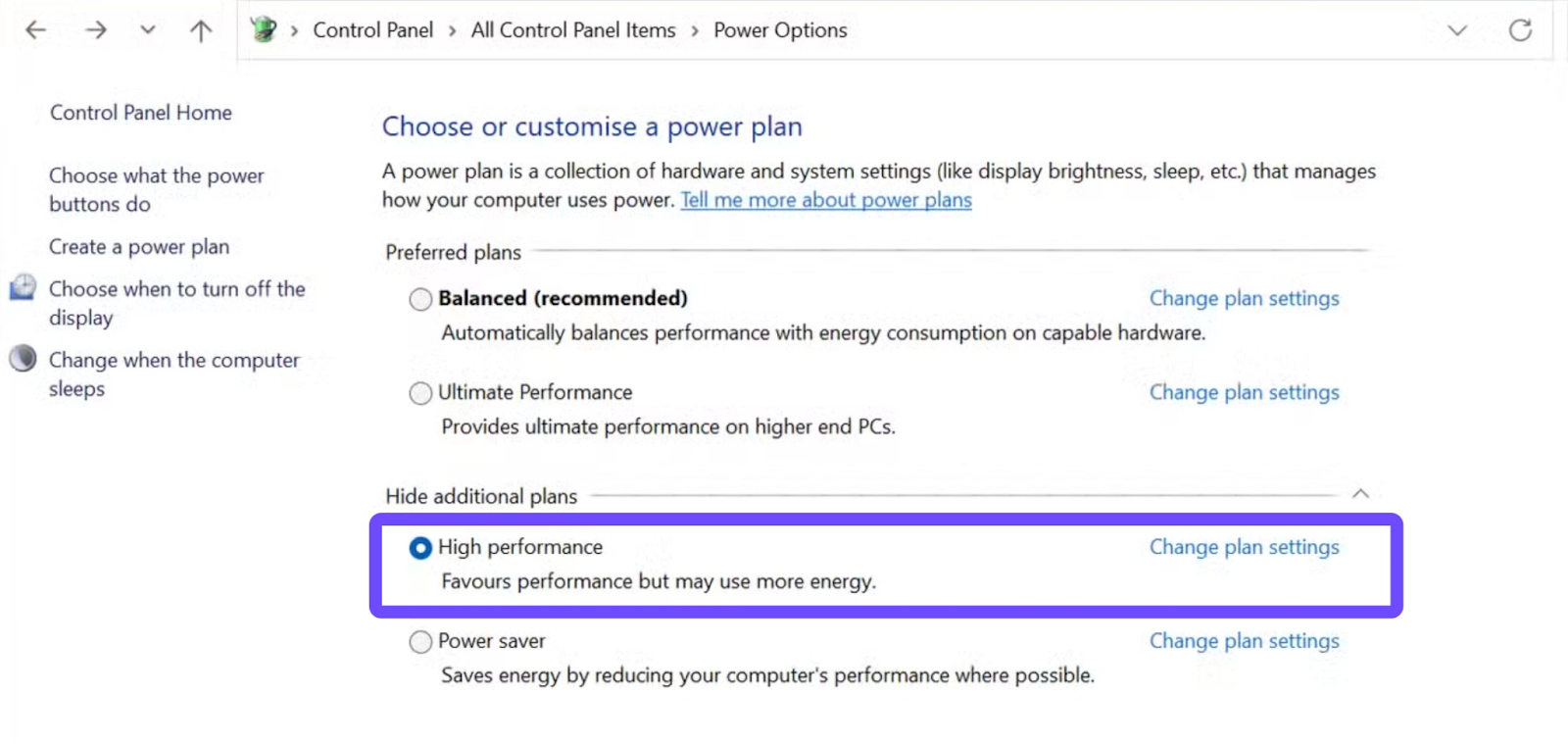Open Tell me more about power plans
Screen dimensions: 1568x744
point(826,200)
